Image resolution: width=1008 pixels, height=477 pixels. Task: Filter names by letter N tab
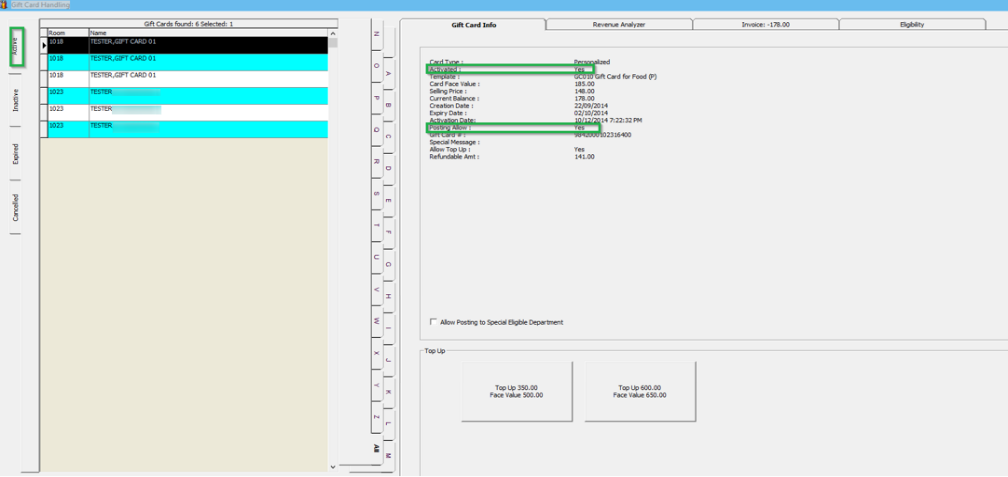376,33
